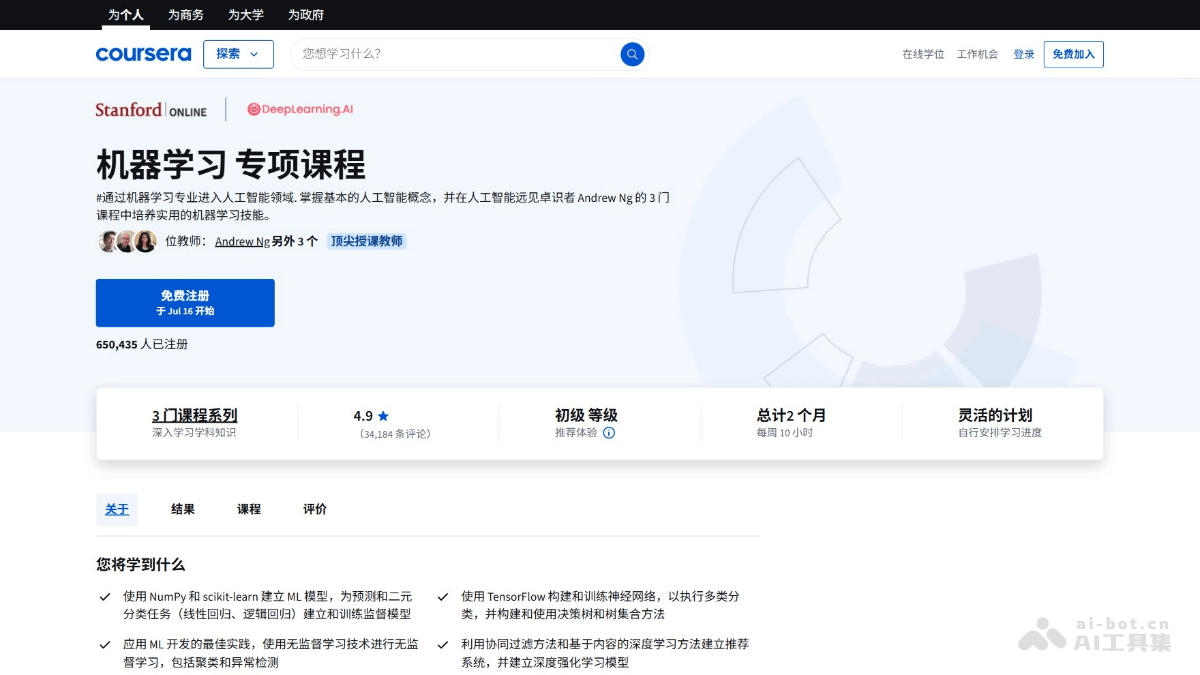
Task: Open the 为政府 navigation item
Action: [306, 15]
